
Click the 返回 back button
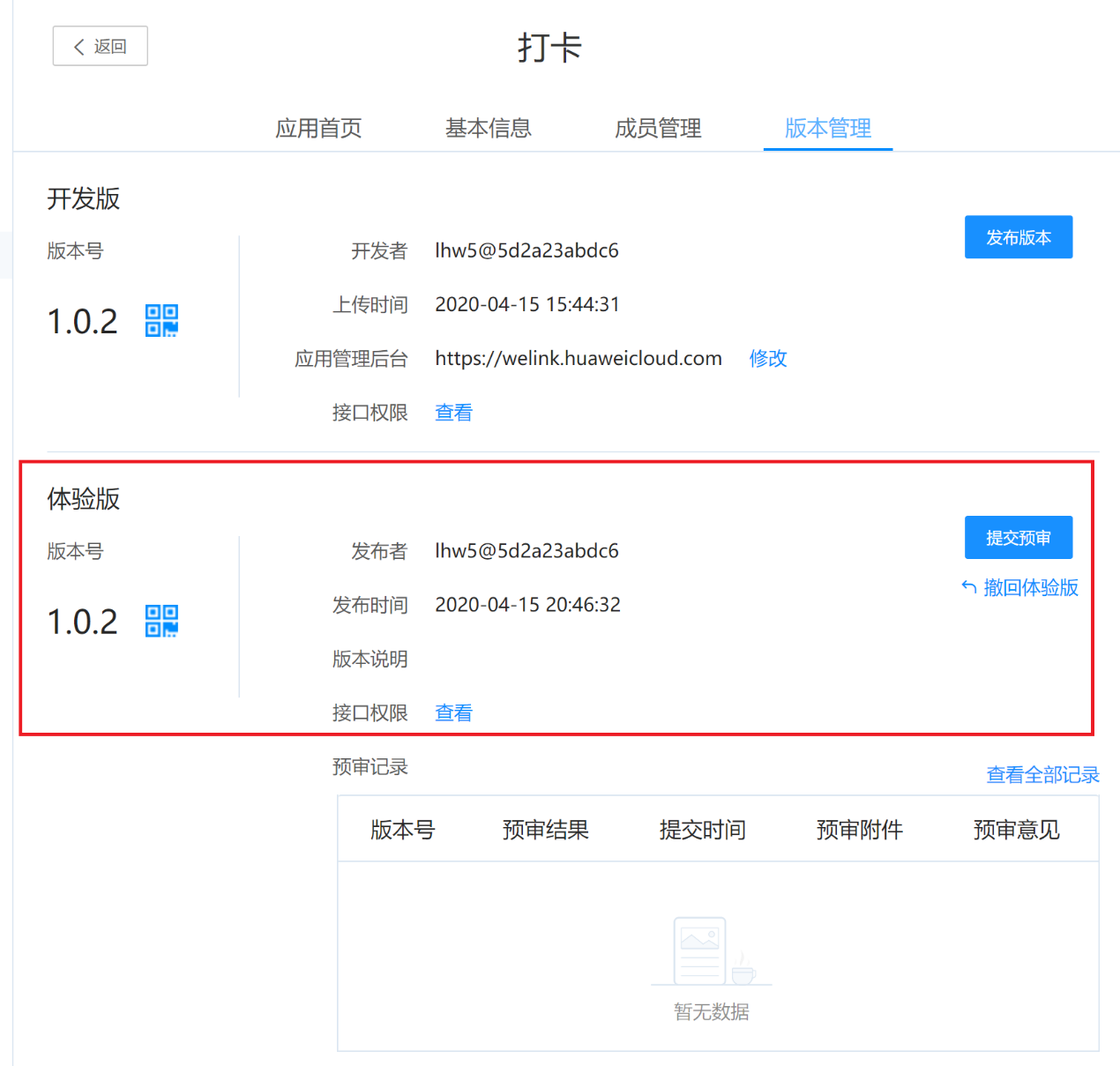coord(100,46)
